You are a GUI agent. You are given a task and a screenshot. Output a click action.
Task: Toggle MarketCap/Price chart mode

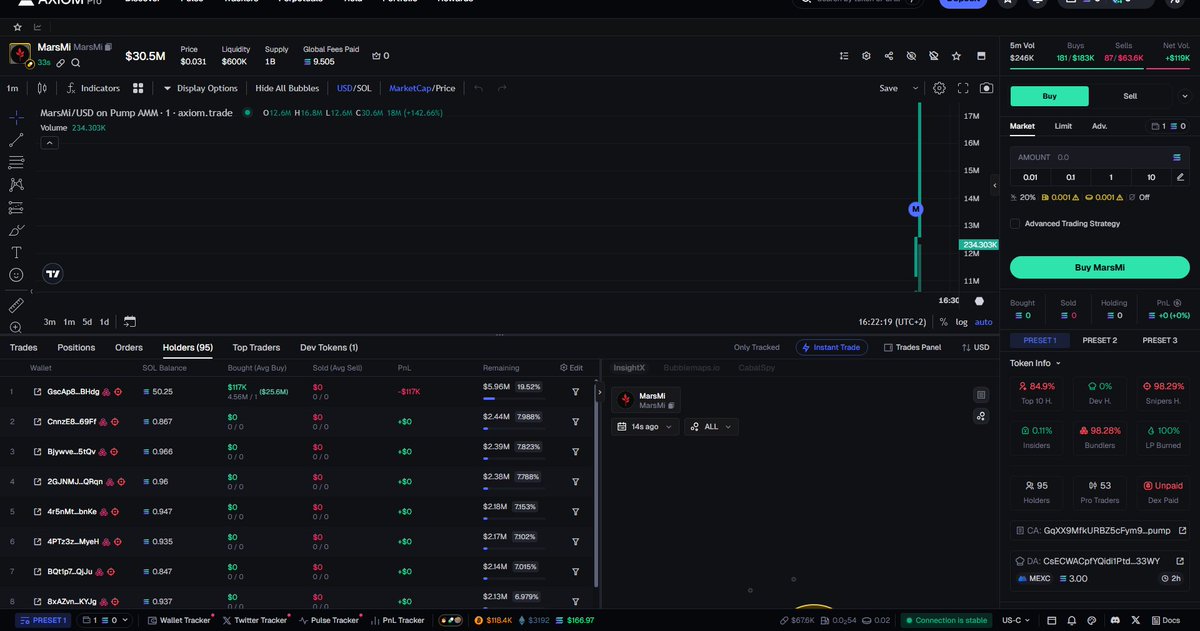pos(422,88)
